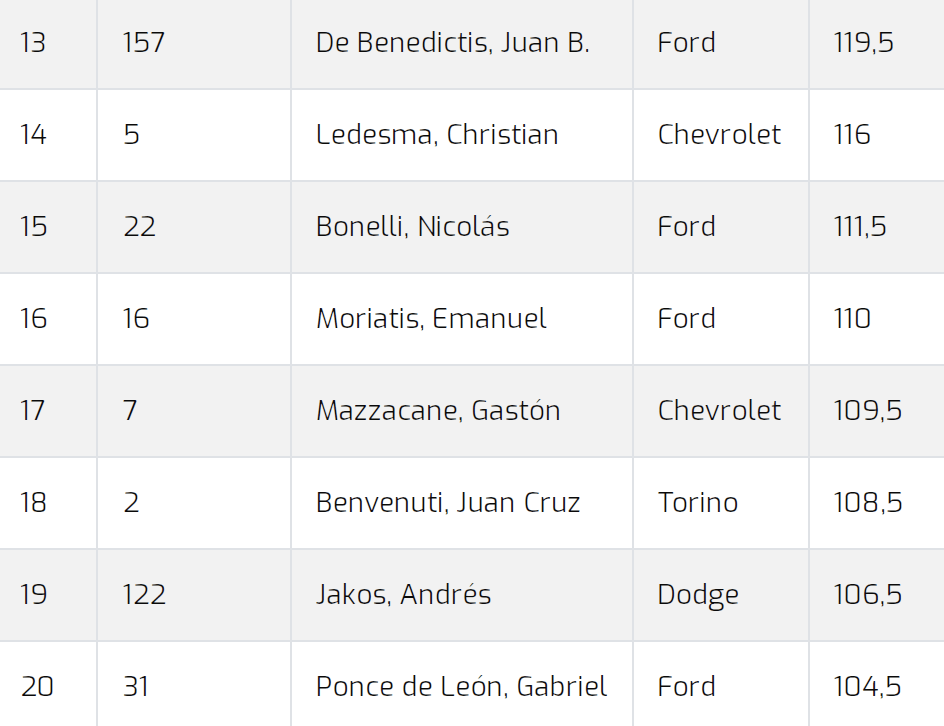Click the points value 109,5

(868, 411)
